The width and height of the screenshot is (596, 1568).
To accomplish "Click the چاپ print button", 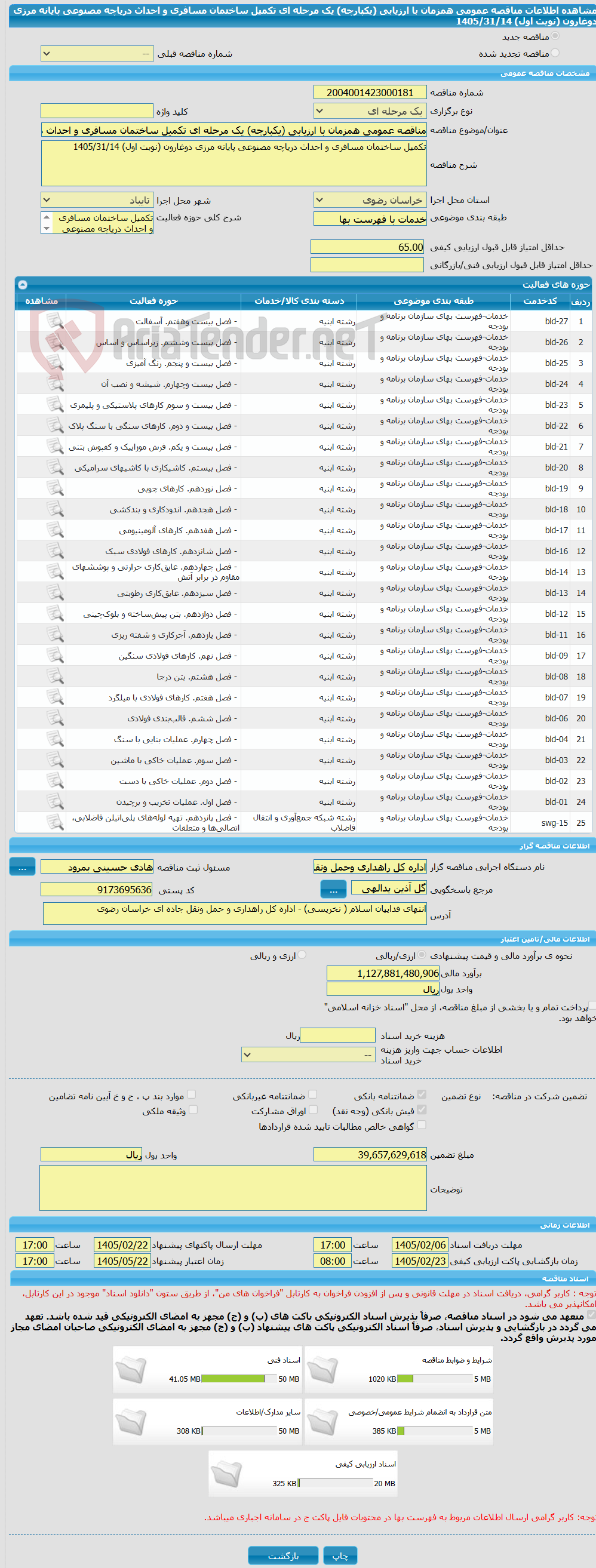I will (x=340, y=1555).
